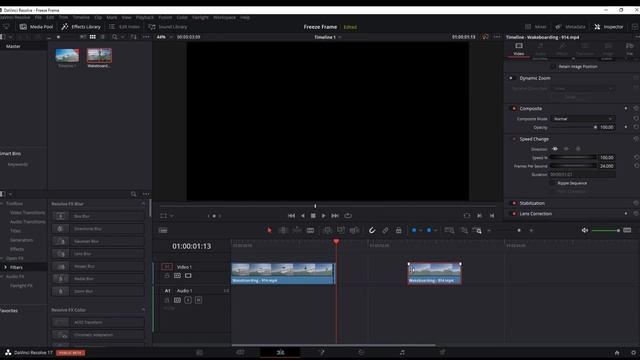Toggle the Composite section enable switch
Viewport: 640px width, 360px height.
click(513, 109)
